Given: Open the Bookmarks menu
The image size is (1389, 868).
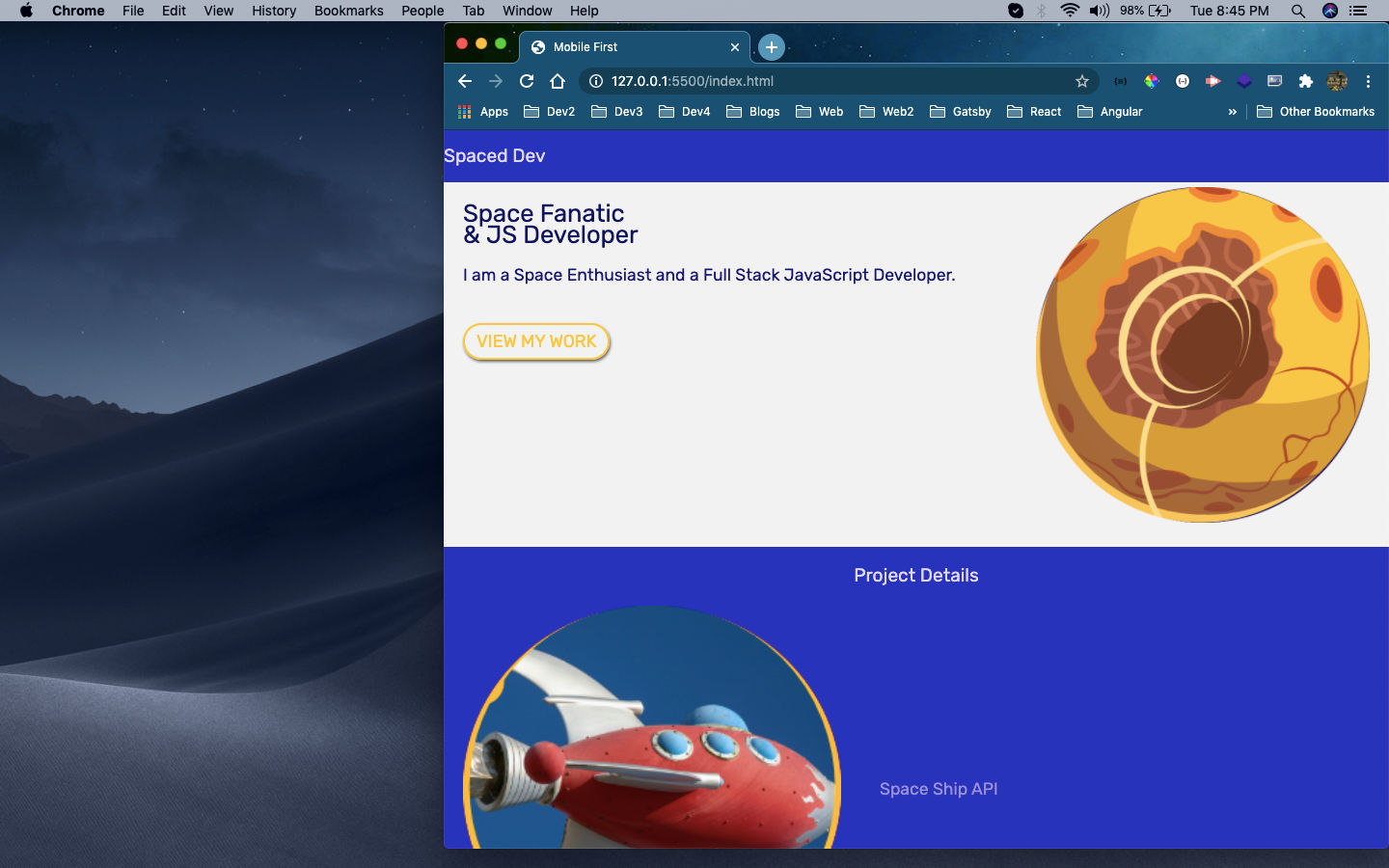Looking at the screenshot, I should click(x=349, y=11).
